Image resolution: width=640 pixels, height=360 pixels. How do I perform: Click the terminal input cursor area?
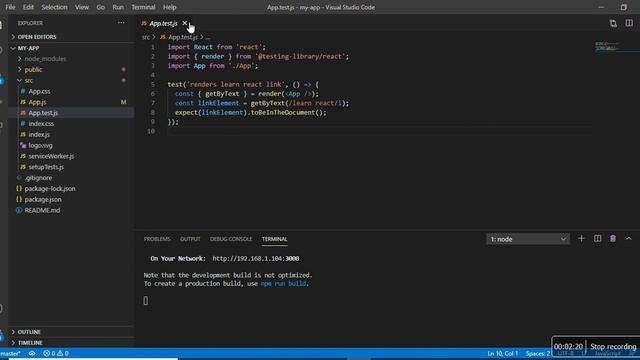point(146,301)
